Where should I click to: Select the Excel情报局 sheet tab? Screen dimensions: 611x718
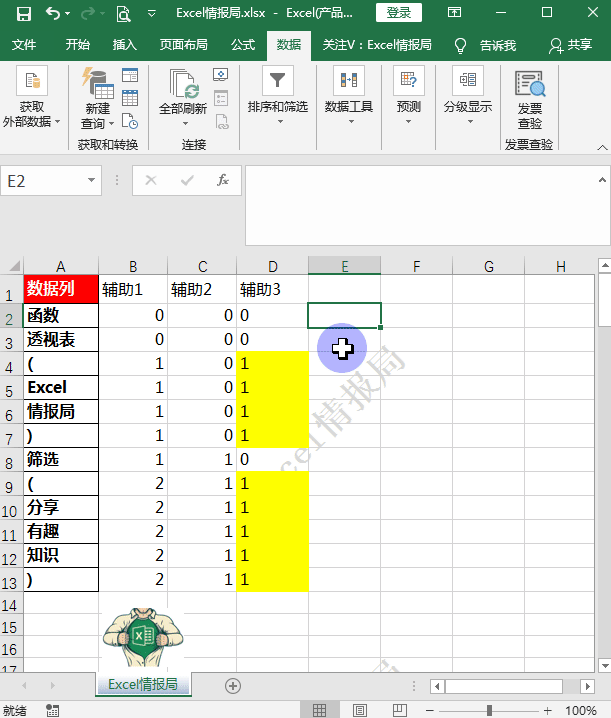(143, 685)
